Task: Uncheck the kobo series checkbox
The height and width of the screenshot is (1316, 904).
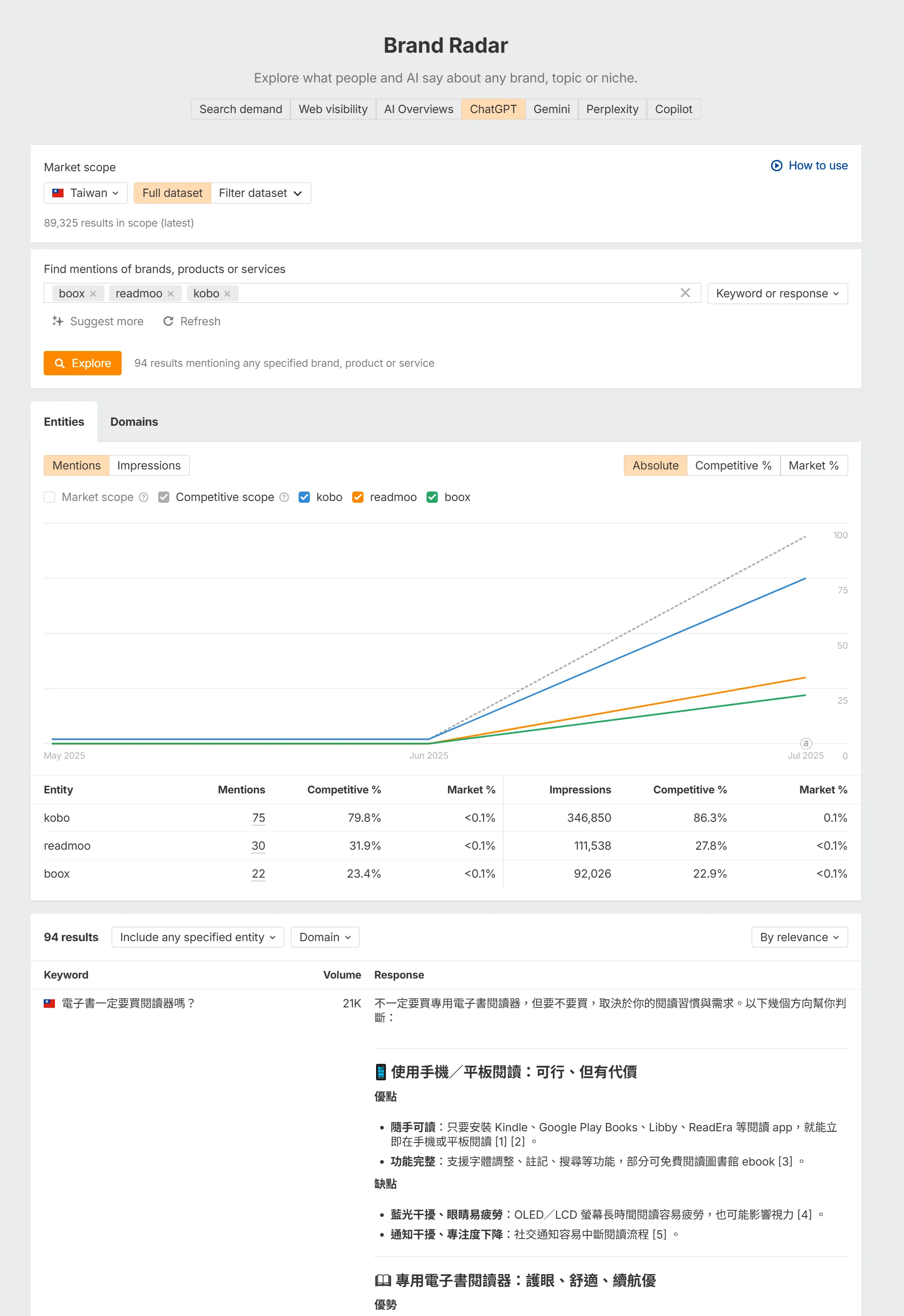Action: 304,497
